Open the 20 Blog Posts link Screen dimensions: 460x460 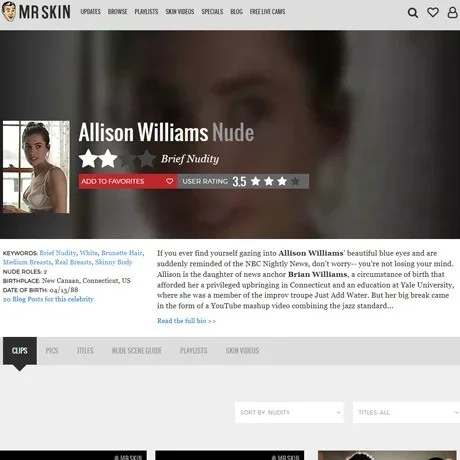coord(48,299)
